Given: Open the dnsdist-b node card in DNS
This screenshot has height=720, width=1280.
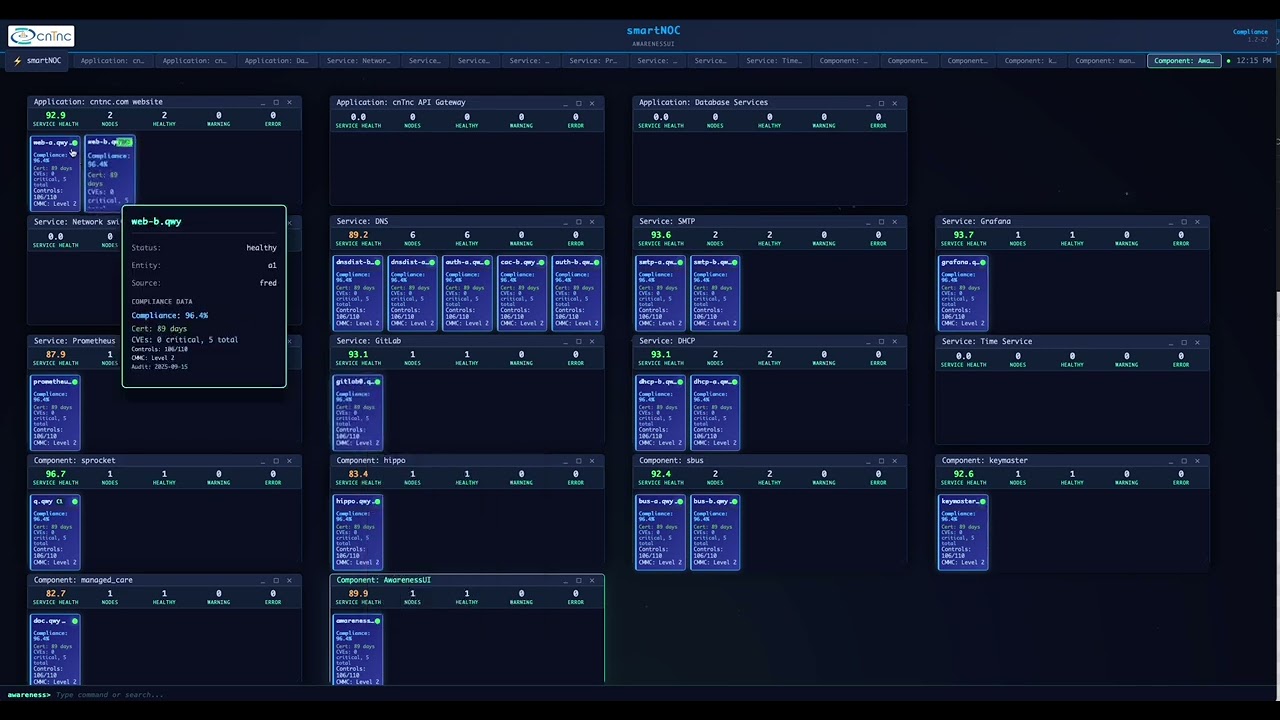Looking at the screenshot, I should (x=358, y=293).
